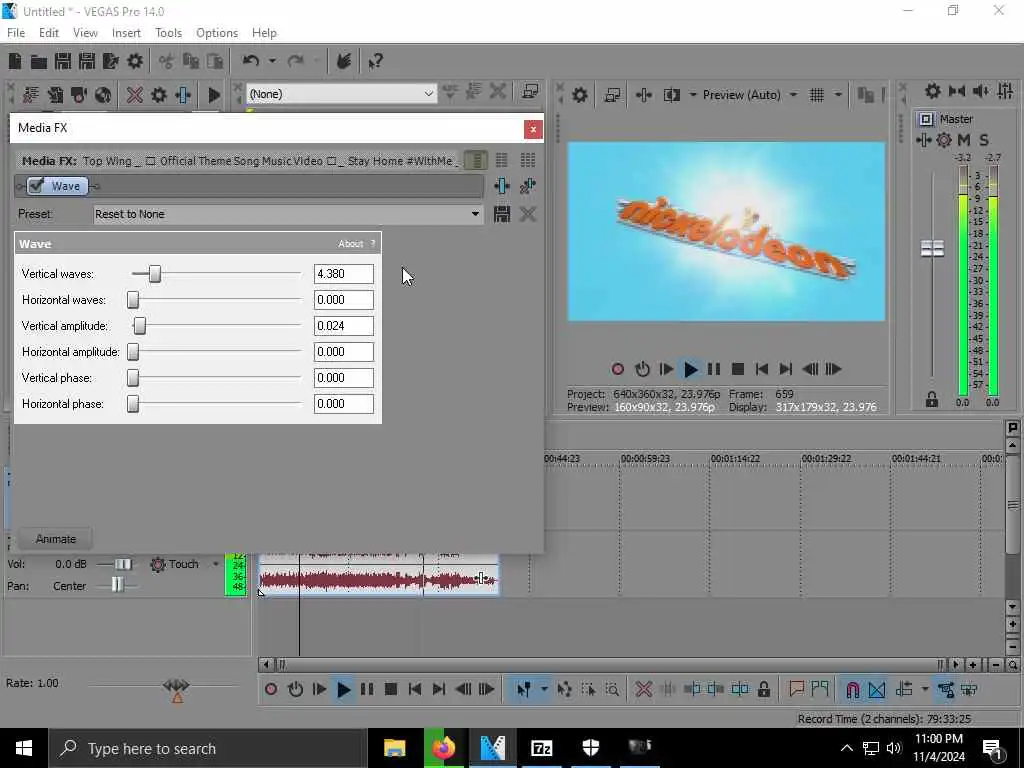Image resolution: width=1024 pixels, height=768 pixels.
Task: Stop playback in the timeline transport
Action: [x=391, y=689]
